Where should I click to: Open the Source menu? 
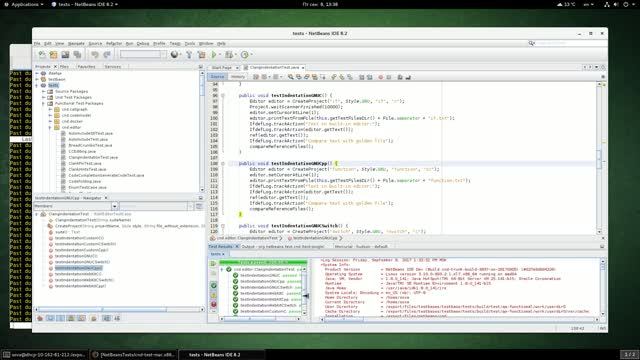pos(95,43)
